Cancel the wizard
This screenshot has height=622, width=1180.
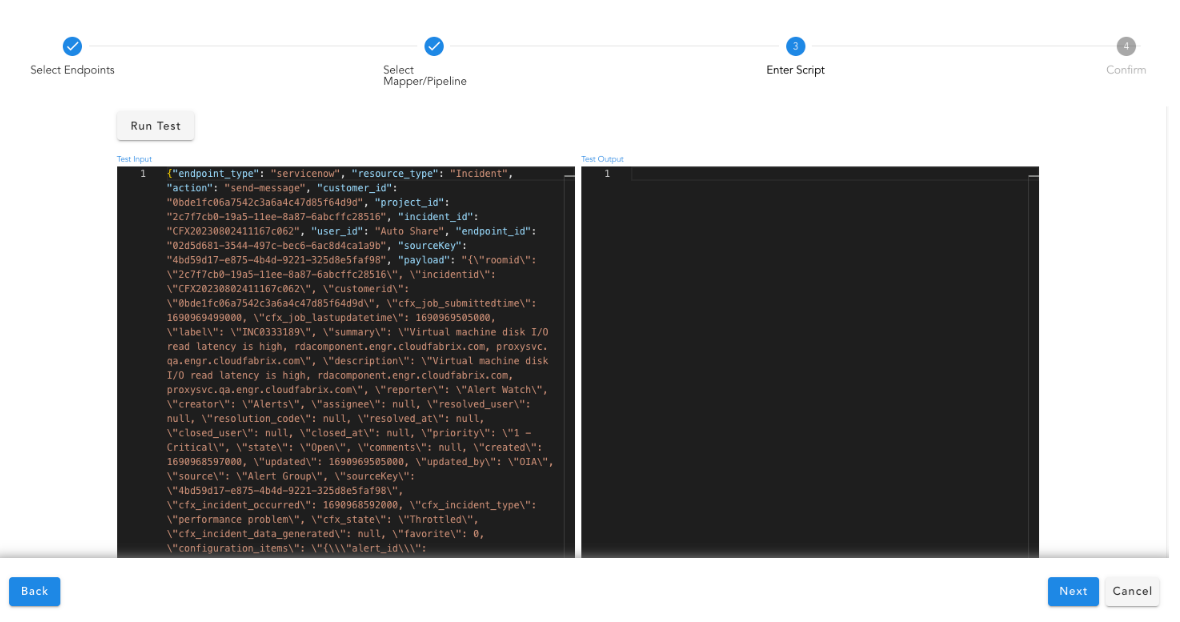[1132, 591]
